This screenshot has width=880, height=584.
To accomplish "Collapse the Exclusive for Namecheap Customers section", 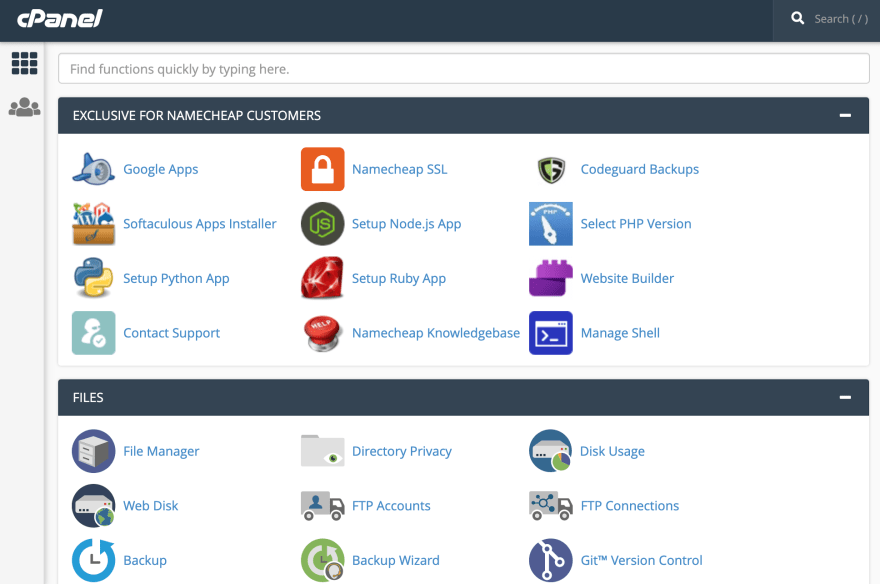I will pos(845,115).
